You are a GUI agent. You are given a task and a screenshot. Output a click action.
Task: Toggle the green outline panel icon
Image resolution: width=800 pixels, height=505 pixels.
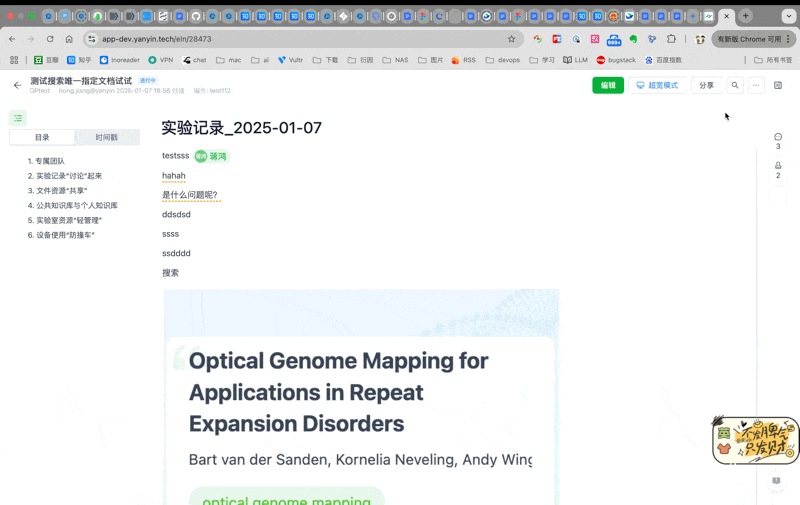[x=18, y=118]
